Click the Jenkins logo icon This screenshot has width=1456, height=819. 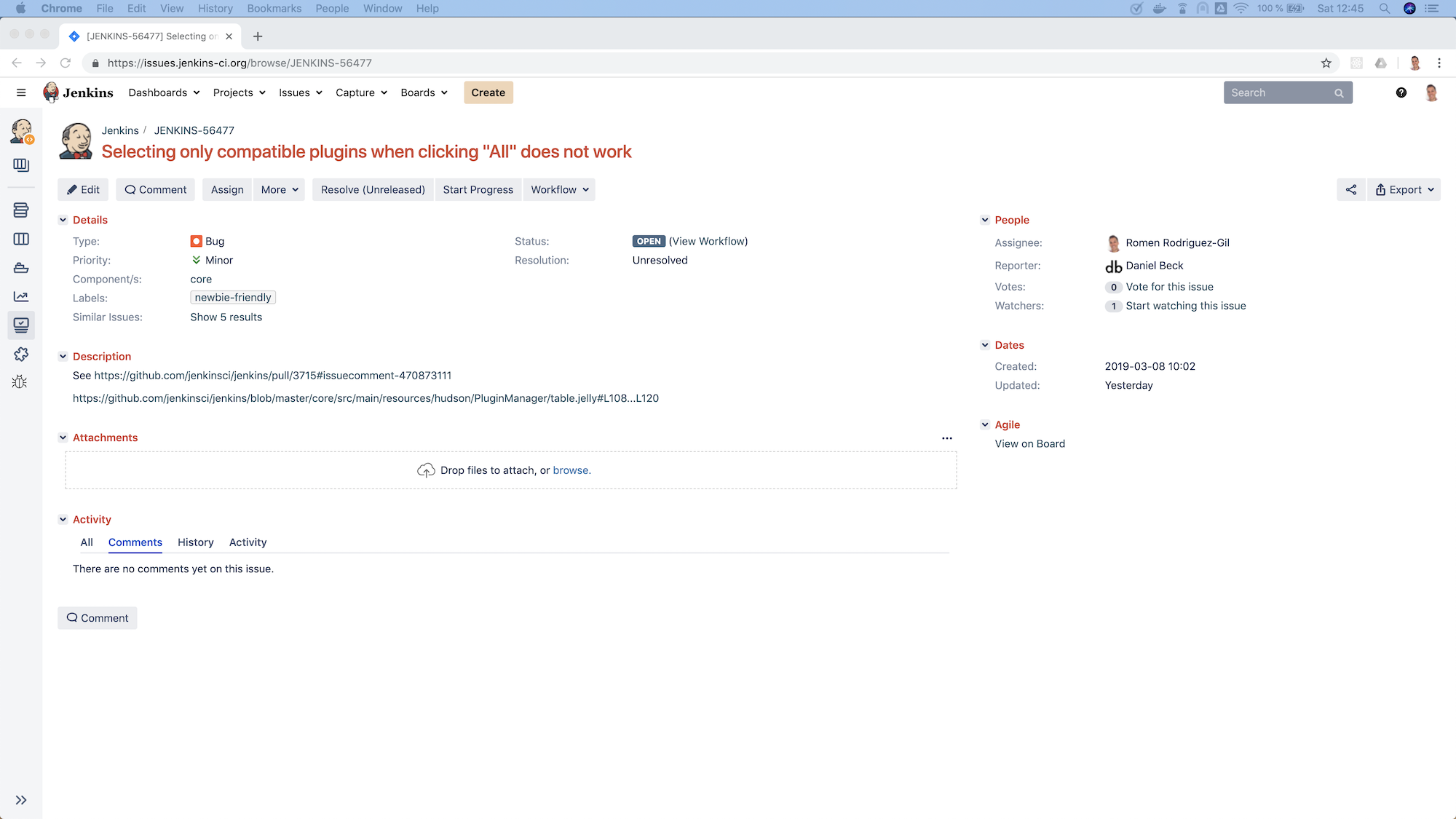(x=50, y=92)
